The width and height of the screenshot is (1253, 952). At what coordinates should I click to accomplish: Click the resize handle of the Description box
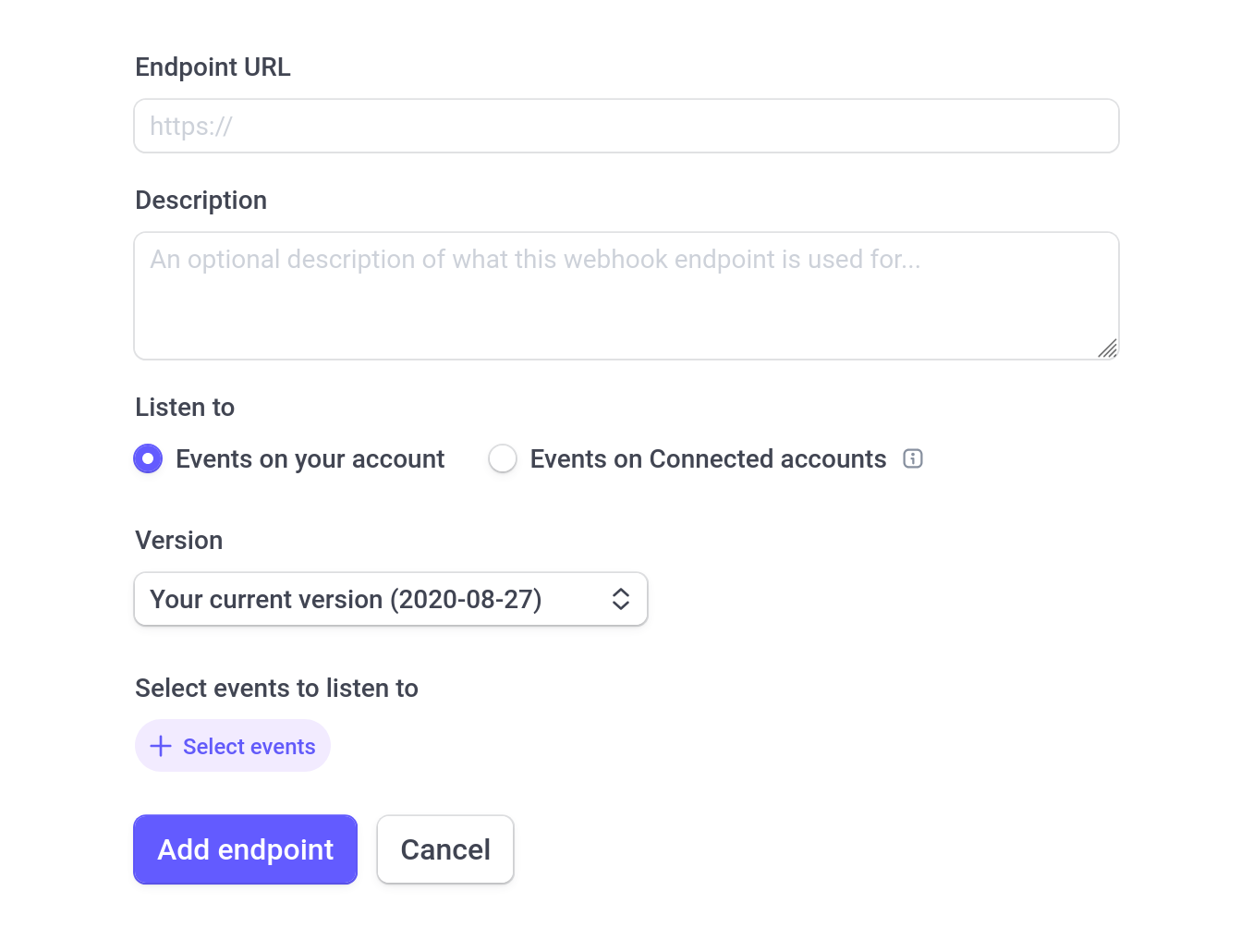(x=1108, y=349)
